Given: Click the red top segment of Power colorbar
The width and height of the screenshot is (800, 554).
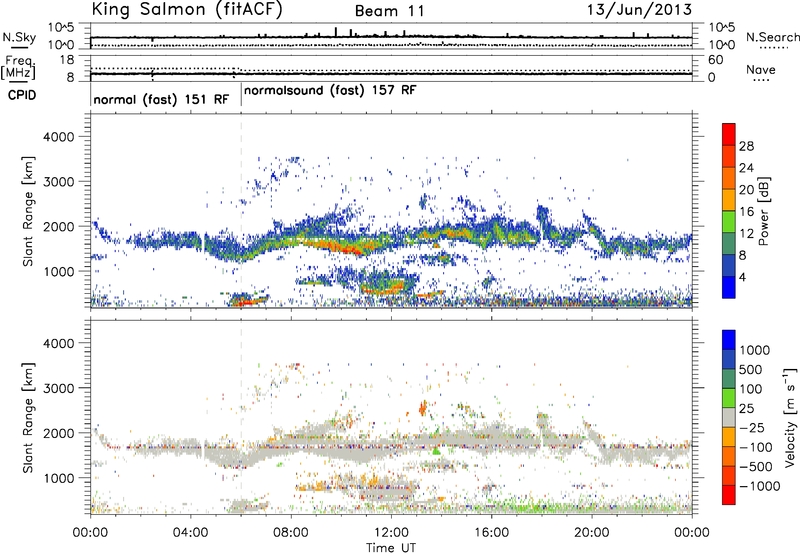Looking at the screenshot, I should pos(729,135).
